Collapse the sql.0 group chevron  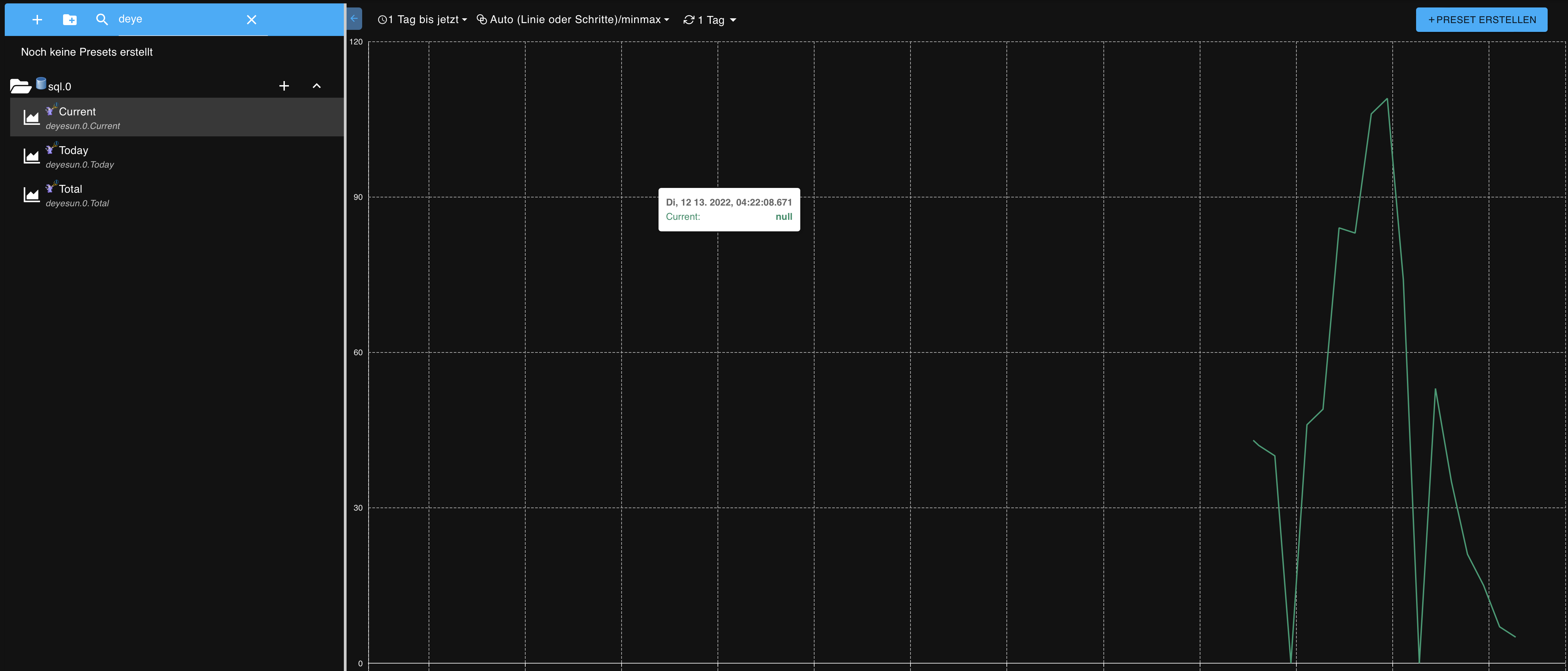[x=316, y=86]
